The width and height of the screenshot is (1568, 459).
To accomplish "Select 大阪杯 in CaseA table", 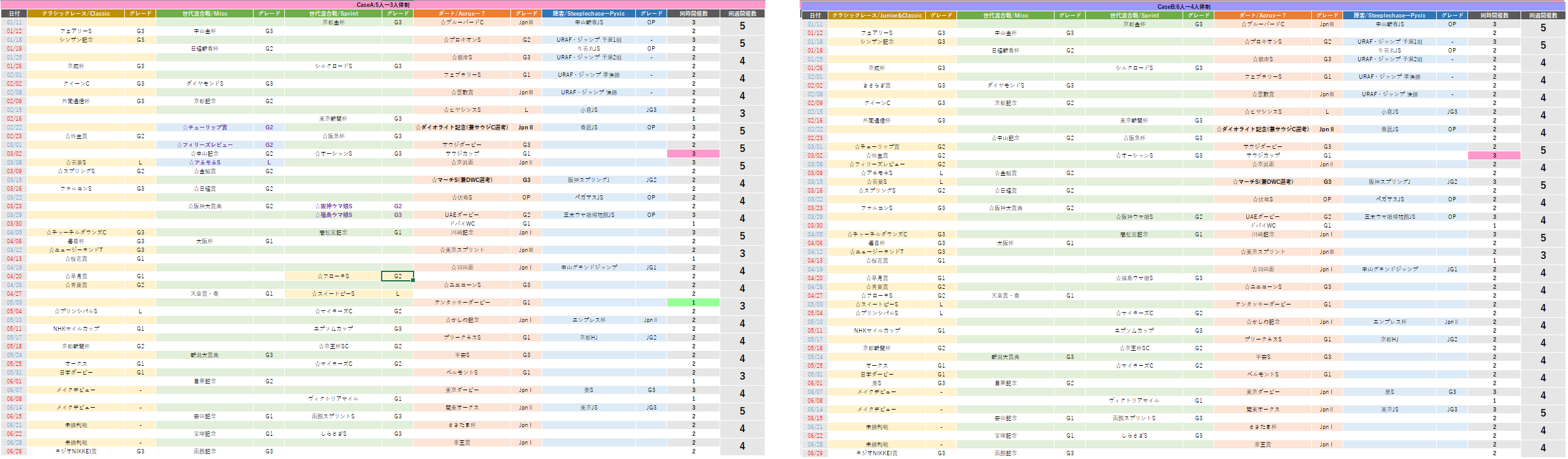I will click(x=205, y=241).
